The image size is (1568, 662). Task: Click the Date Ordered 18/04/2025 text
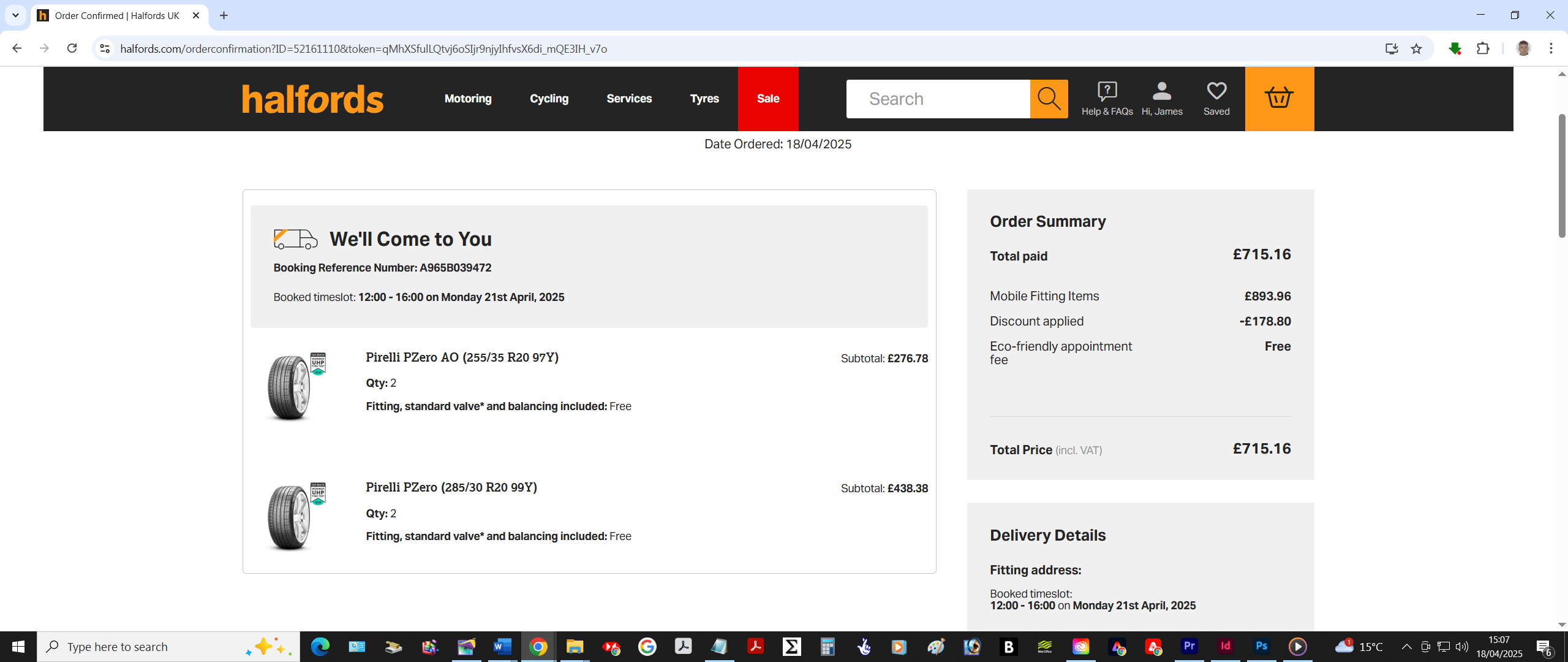pos(778,144)
